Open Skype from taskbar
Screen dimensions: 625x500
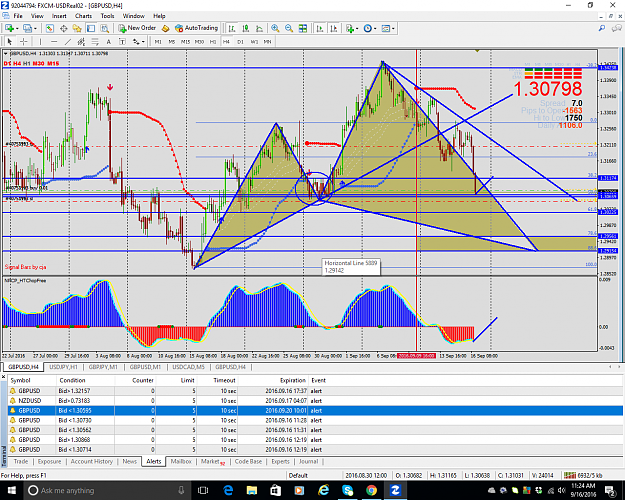tap(347, 490)
